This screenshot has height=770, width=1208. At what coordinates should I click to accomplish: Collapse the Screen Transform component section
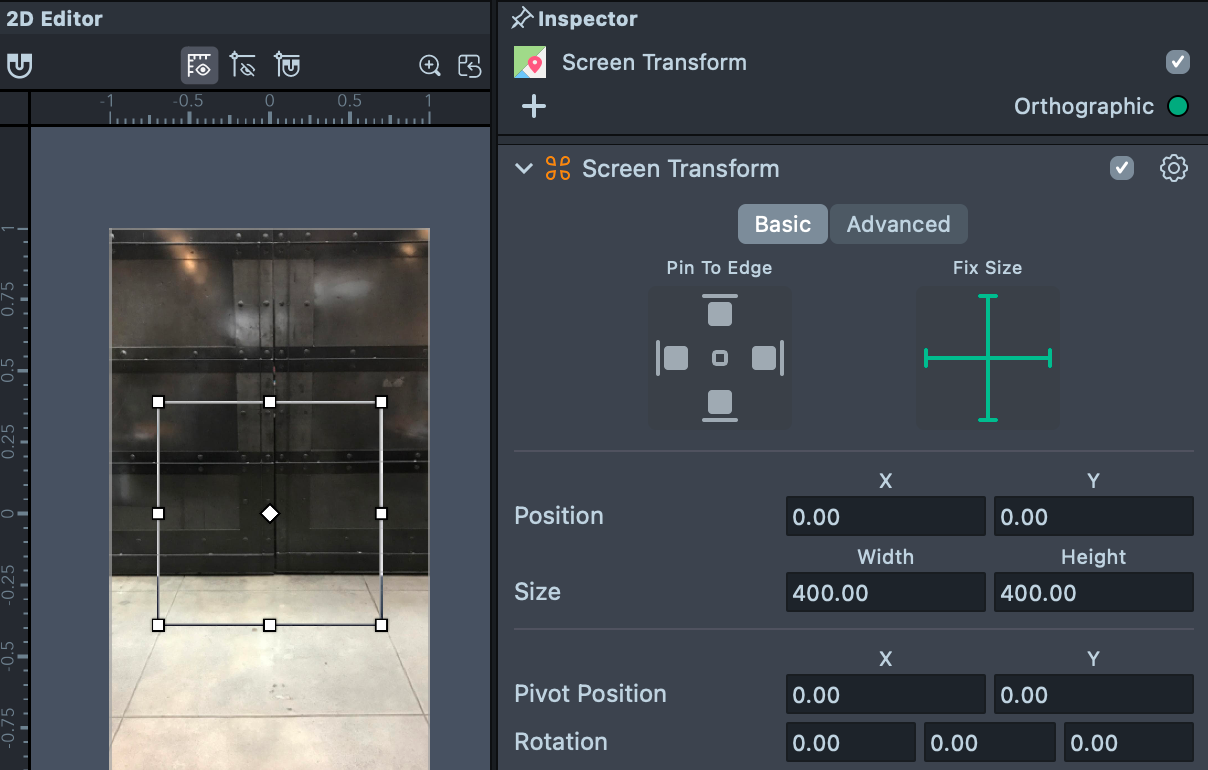(x=524, y=169)
